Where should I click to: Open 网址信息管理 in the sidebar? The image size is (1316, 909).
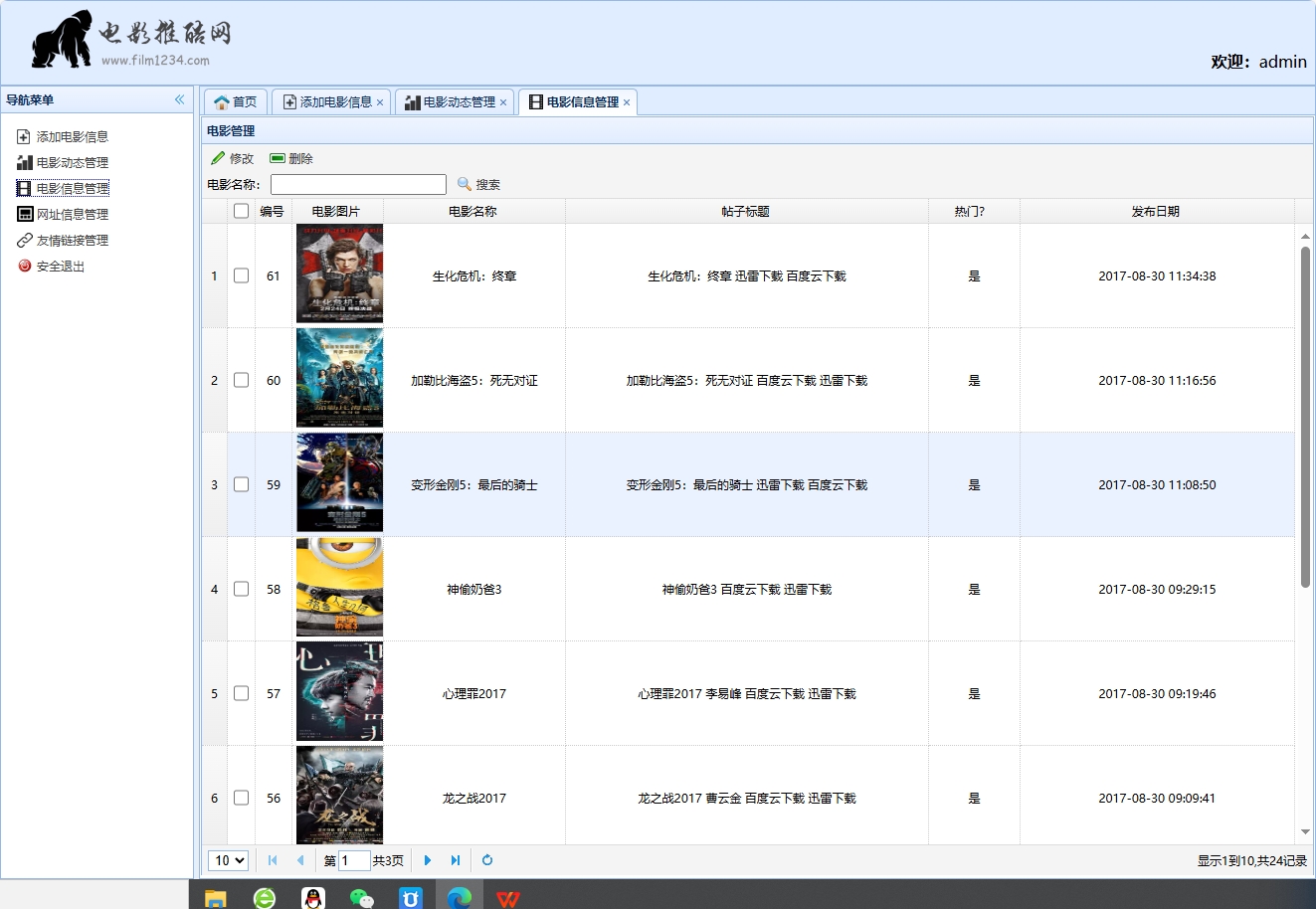[72, 214]
